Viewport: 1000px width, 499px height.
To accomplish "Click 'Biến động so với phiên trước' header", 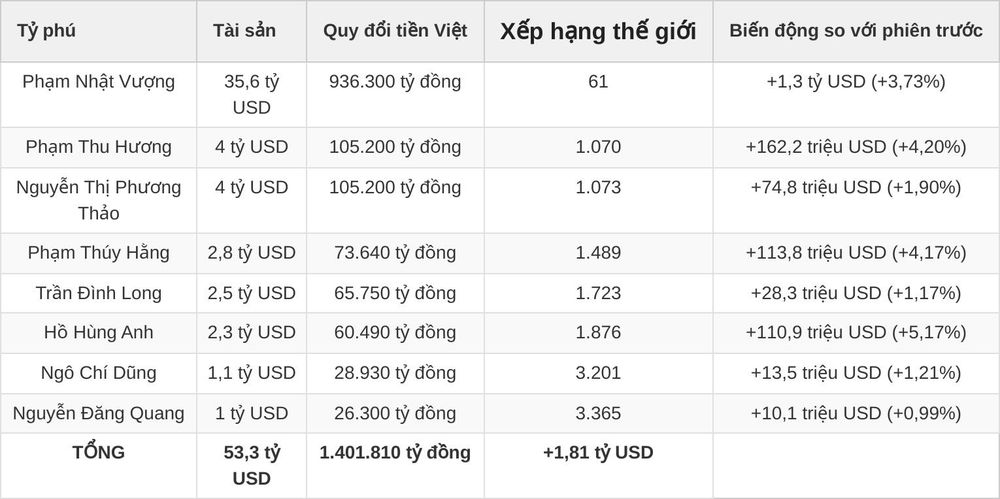I will [x=856, y=31].
